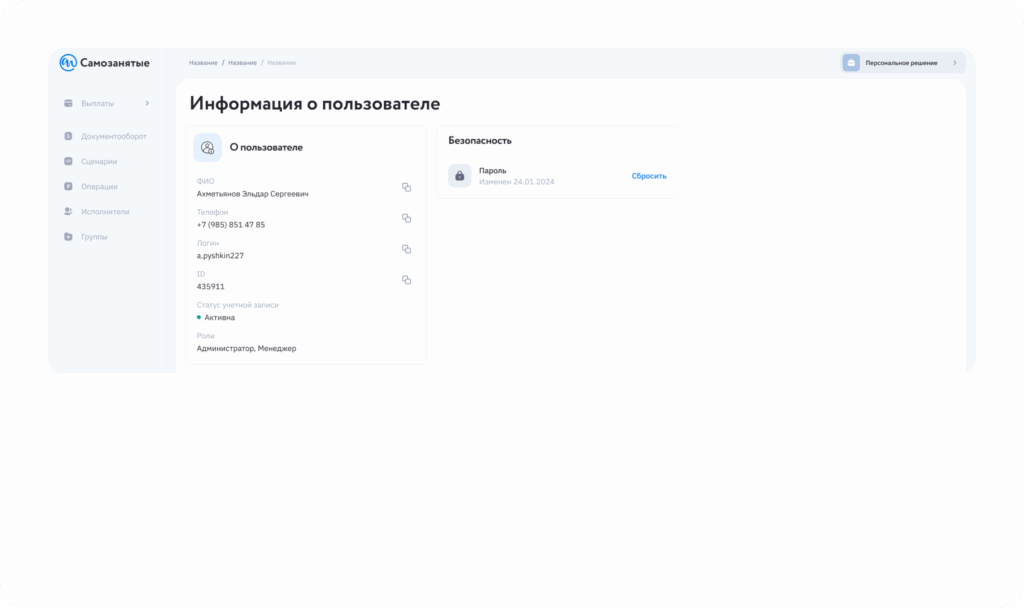Click the user avatar icon in О пользователе

(x=207, y=147)
